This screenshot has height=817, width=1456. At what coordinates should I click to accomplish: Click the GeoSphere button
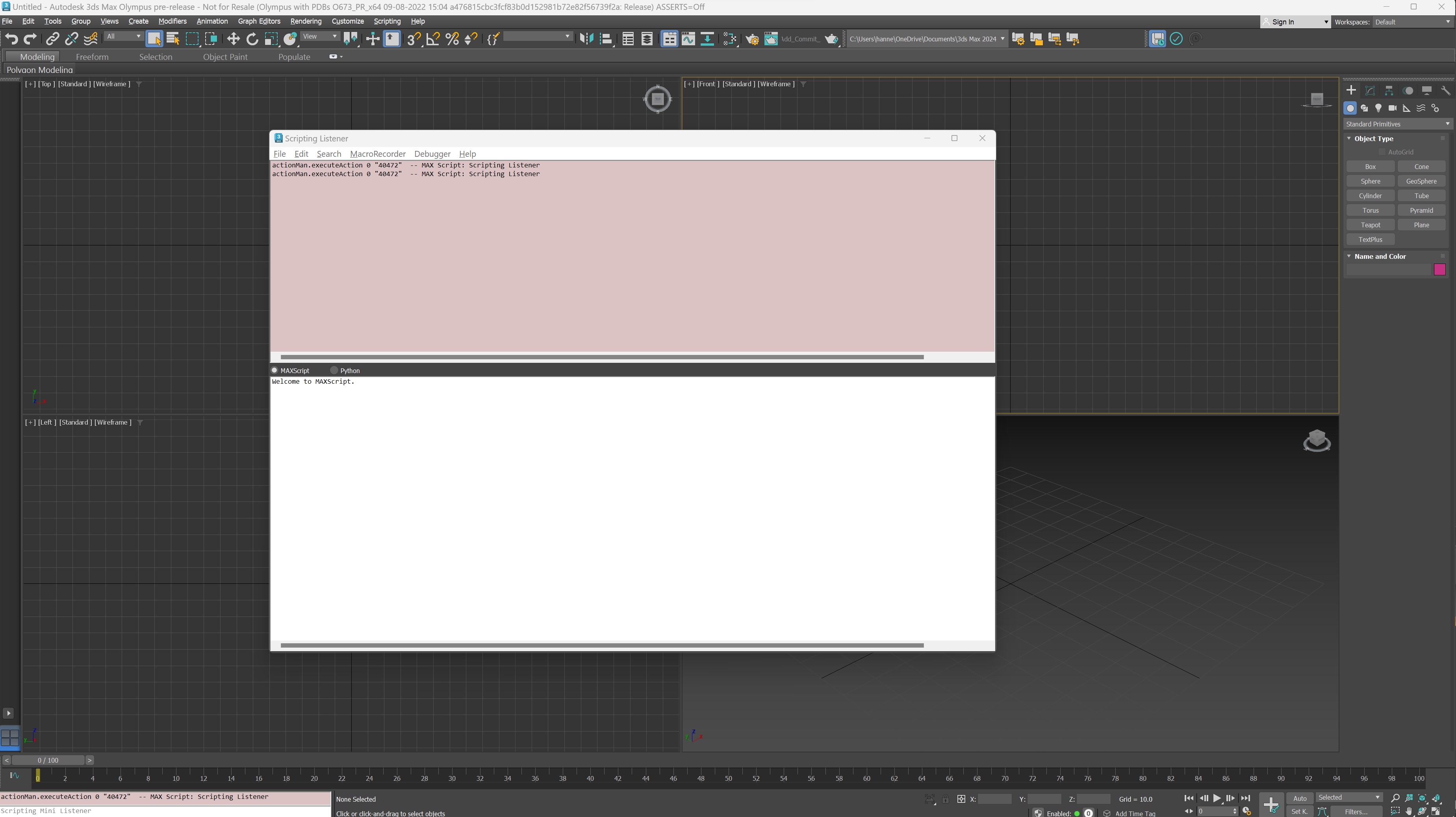click(x=1421, y=182)
